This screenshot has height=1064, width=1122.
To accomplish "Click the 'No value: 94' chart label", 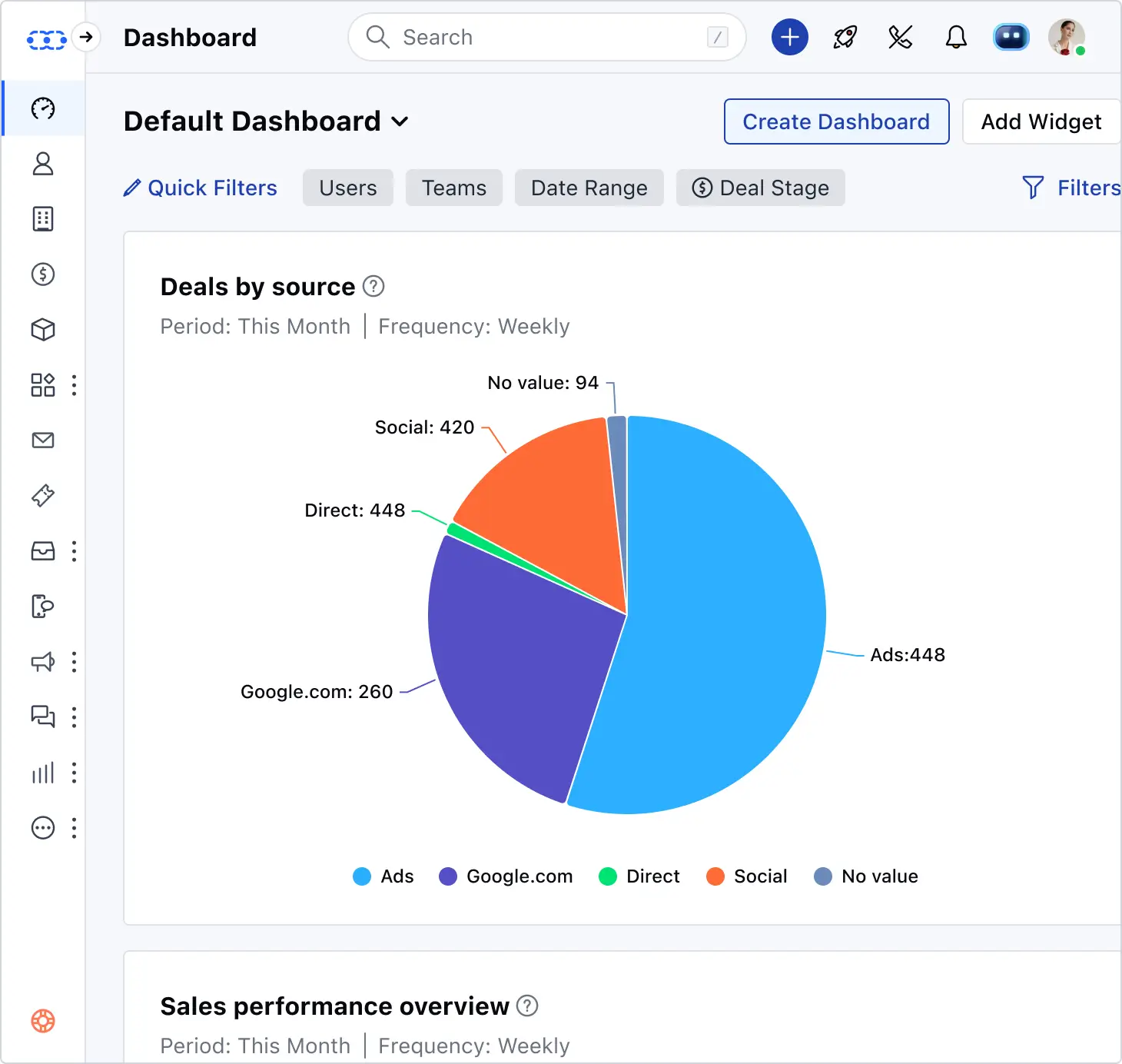I will click(543, 383).
